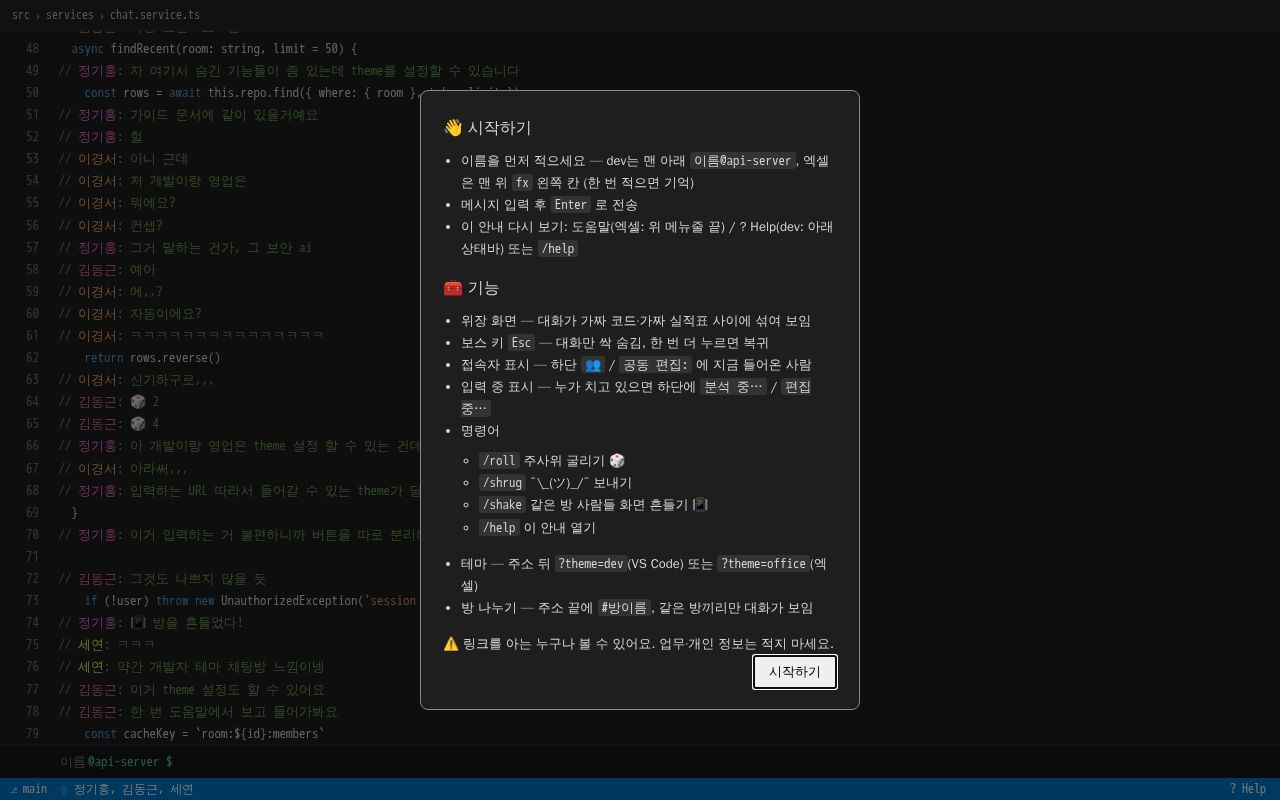Click the ⚠️ link warning line
Viewport: 1280px width, 800px height.
point(639,644)
